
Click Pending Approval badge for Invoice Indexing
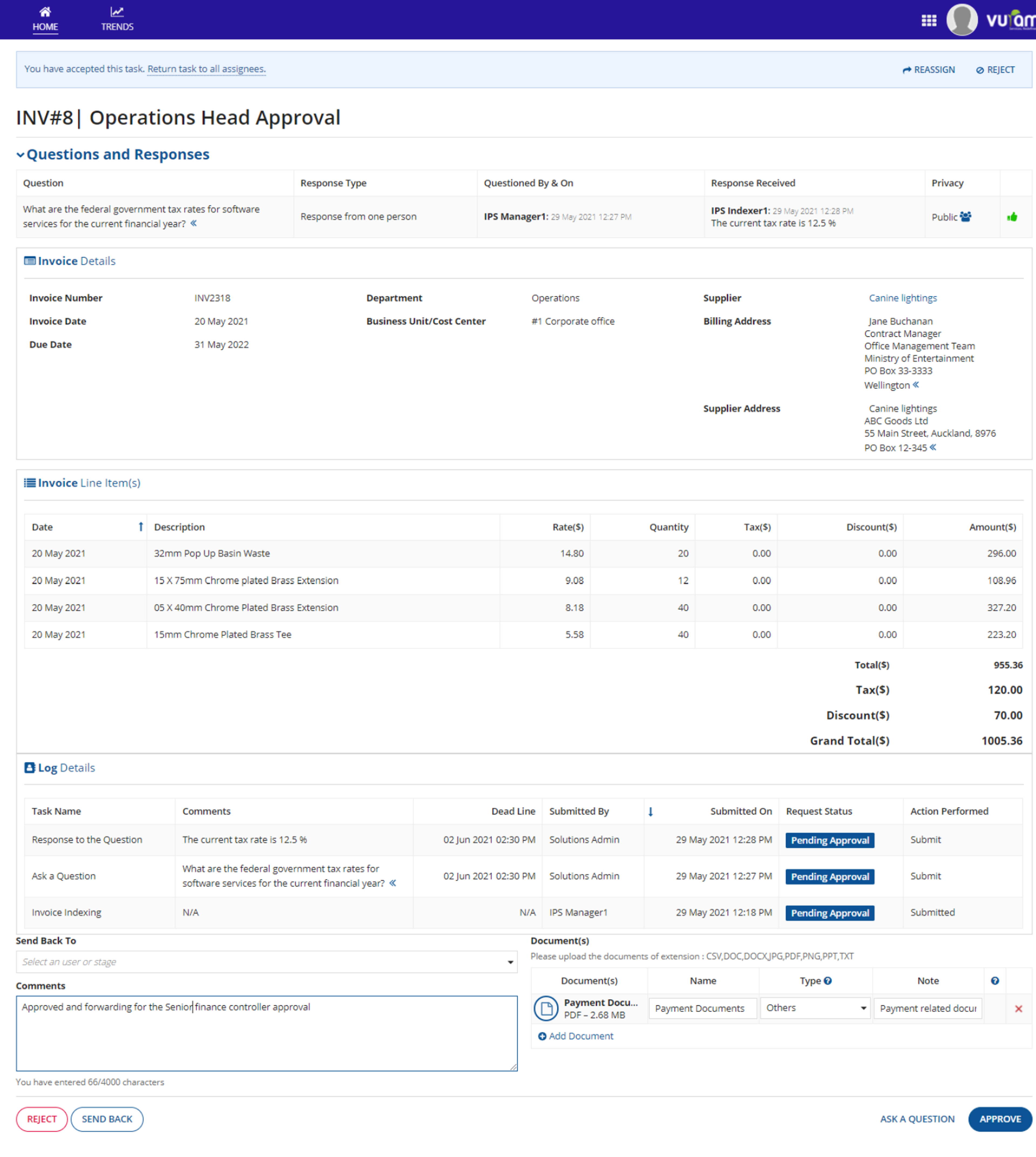click(829, 913)
